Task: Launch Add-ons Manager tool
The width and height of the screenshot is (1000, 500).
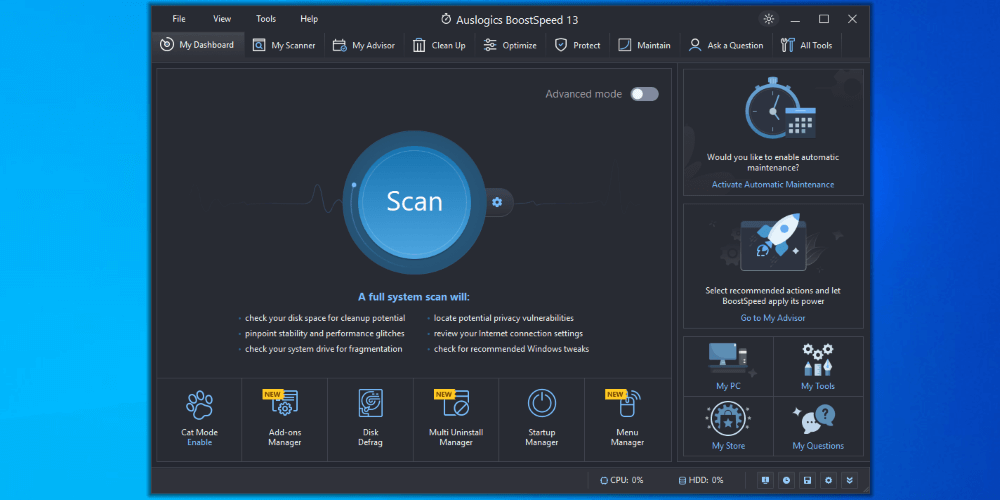Action: coord(284,419)
